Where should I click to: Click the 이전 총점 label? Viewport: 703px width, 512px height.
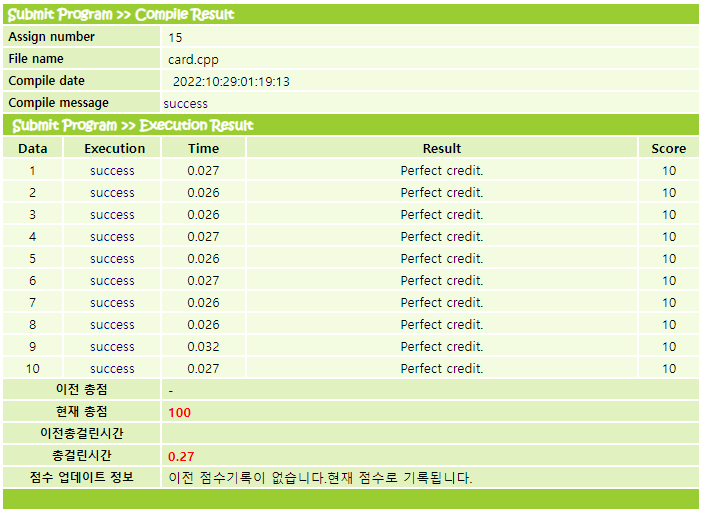(x=82, y=389)
